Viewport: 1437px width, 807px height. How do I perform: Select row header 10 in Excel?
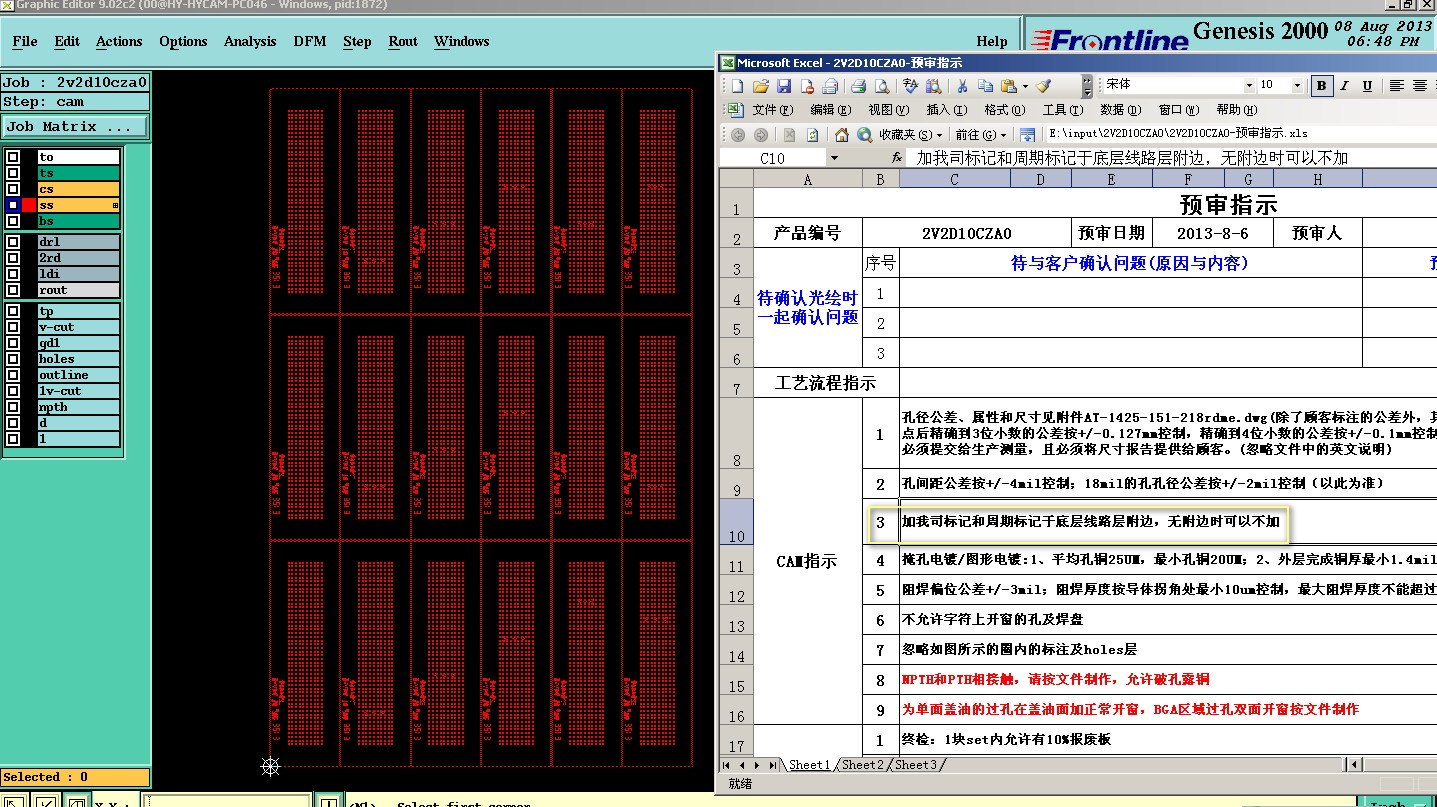click(736, 521)
